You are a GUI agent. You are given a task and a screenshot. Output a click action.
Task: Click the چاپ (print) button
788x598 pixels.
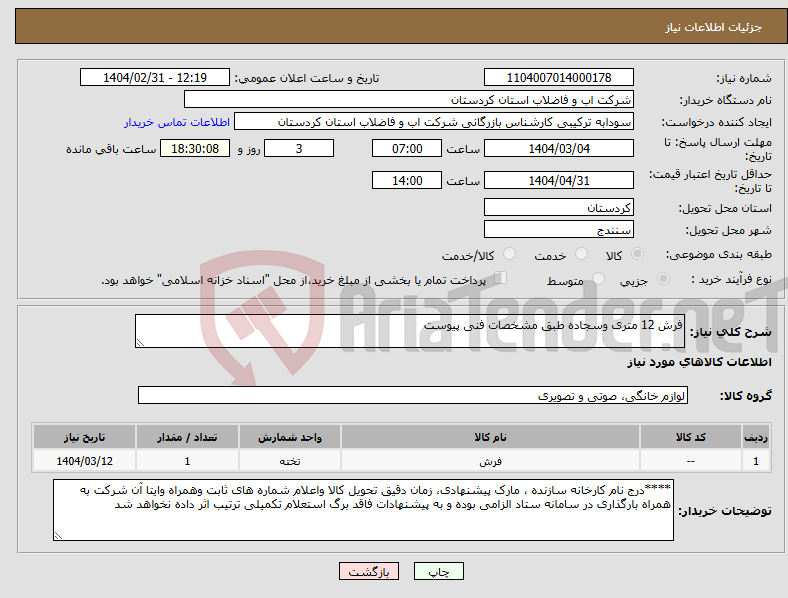438,571
